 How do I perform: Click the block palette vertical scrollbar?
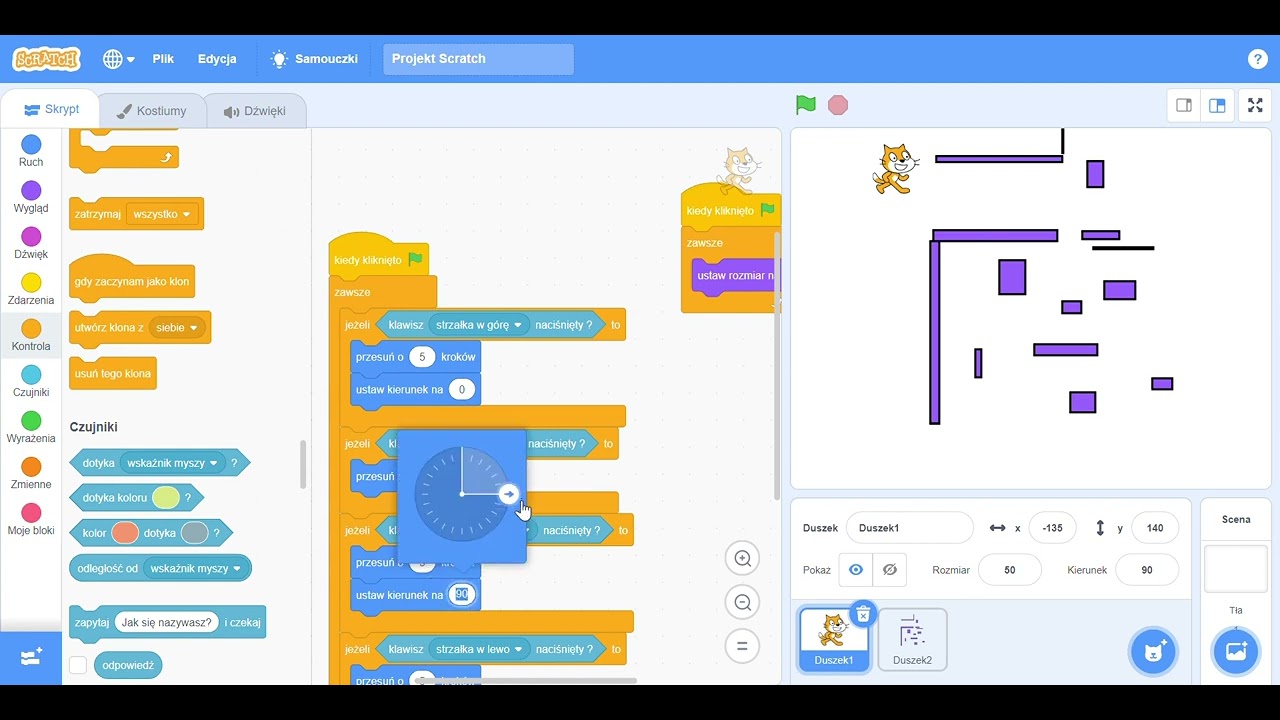coord(303,464)
